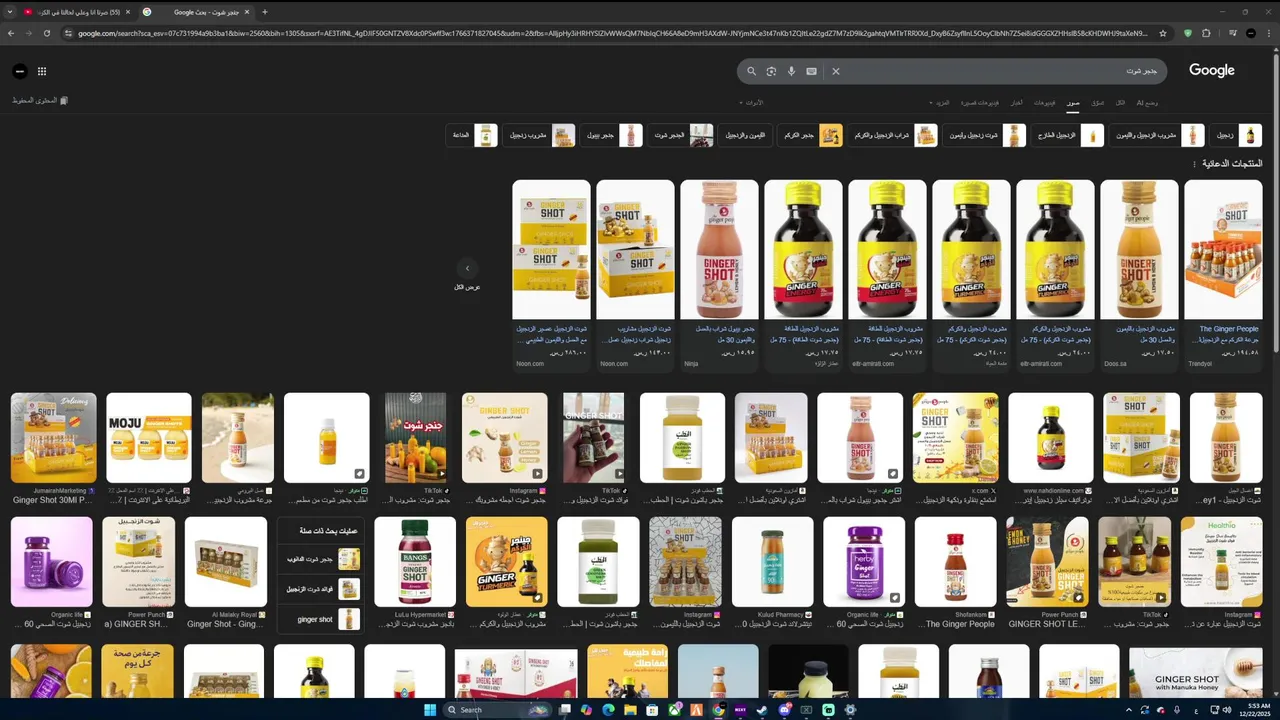Switch to the All results tab

[x=1121, y=103]
